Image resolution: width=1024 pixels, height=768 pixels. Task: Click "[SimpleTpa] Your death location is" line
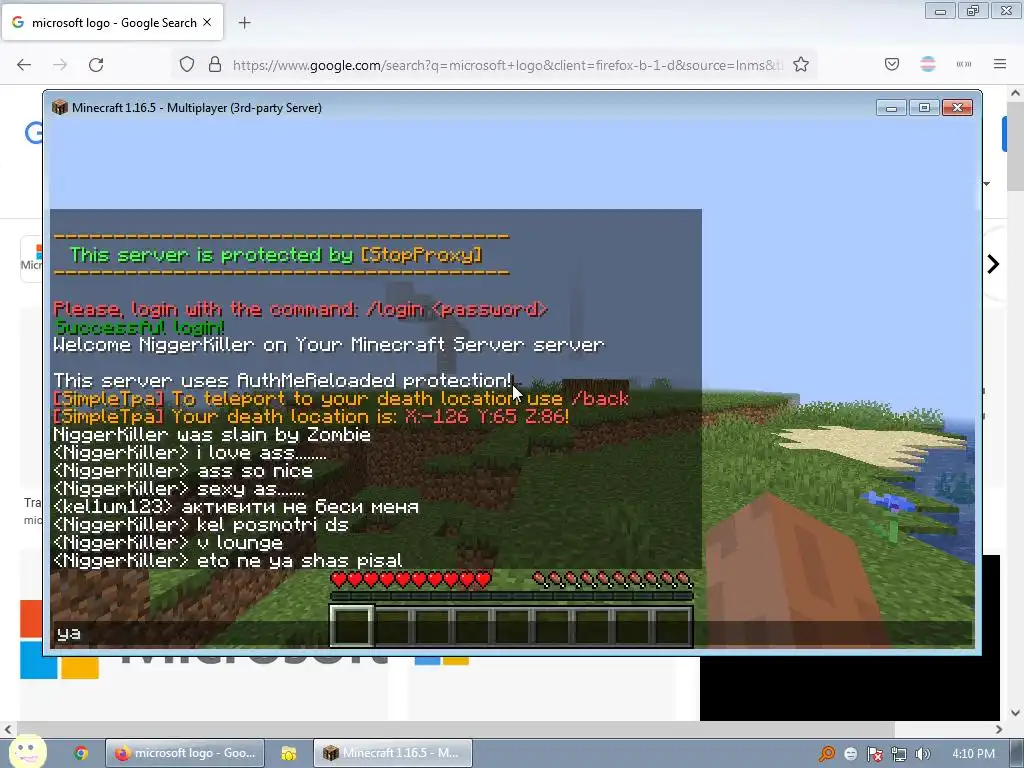tap(311, 416)
